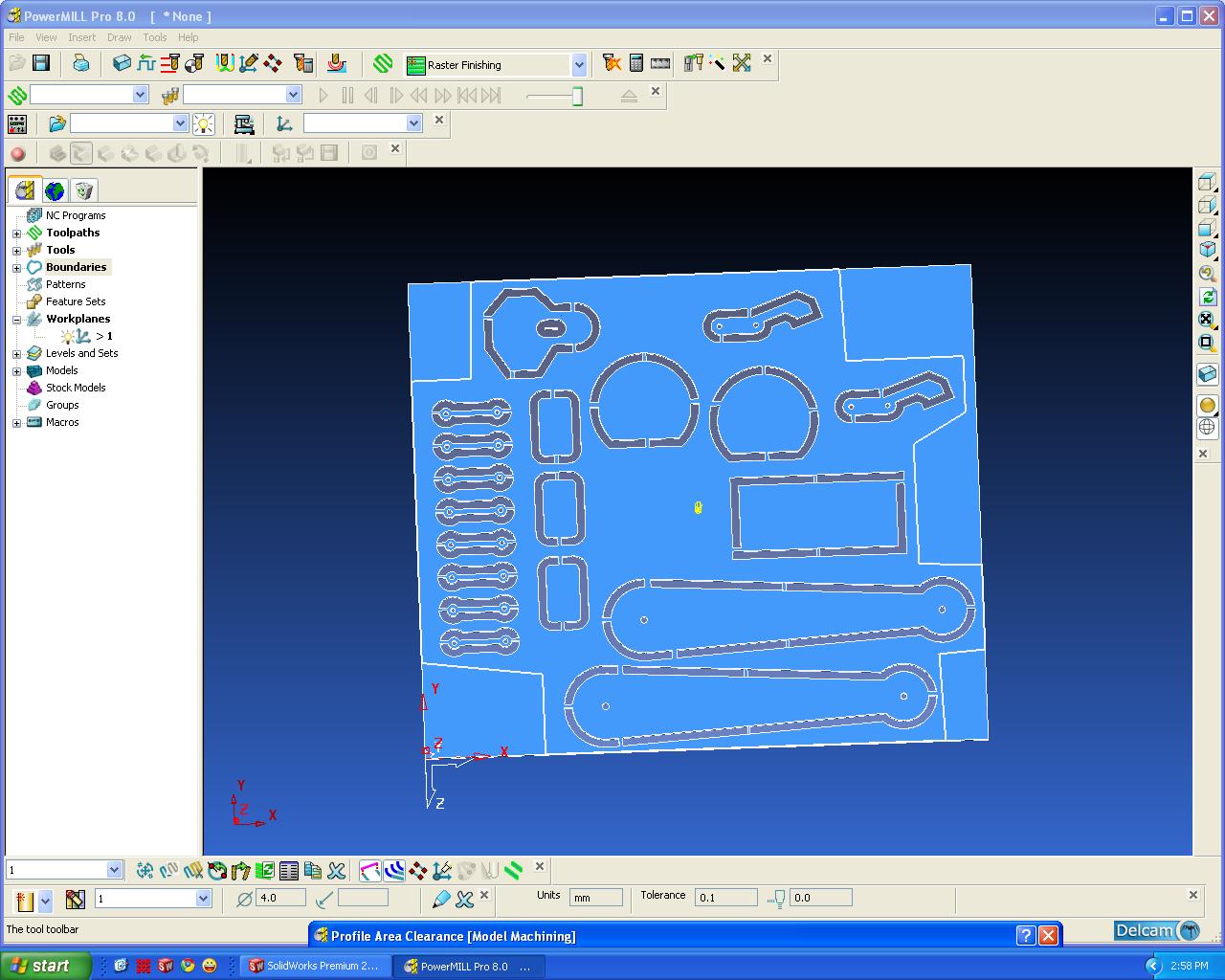Open the toolpath strategies green icon
The width and height of the screenshot is (1225, 980).
point(383,63)
